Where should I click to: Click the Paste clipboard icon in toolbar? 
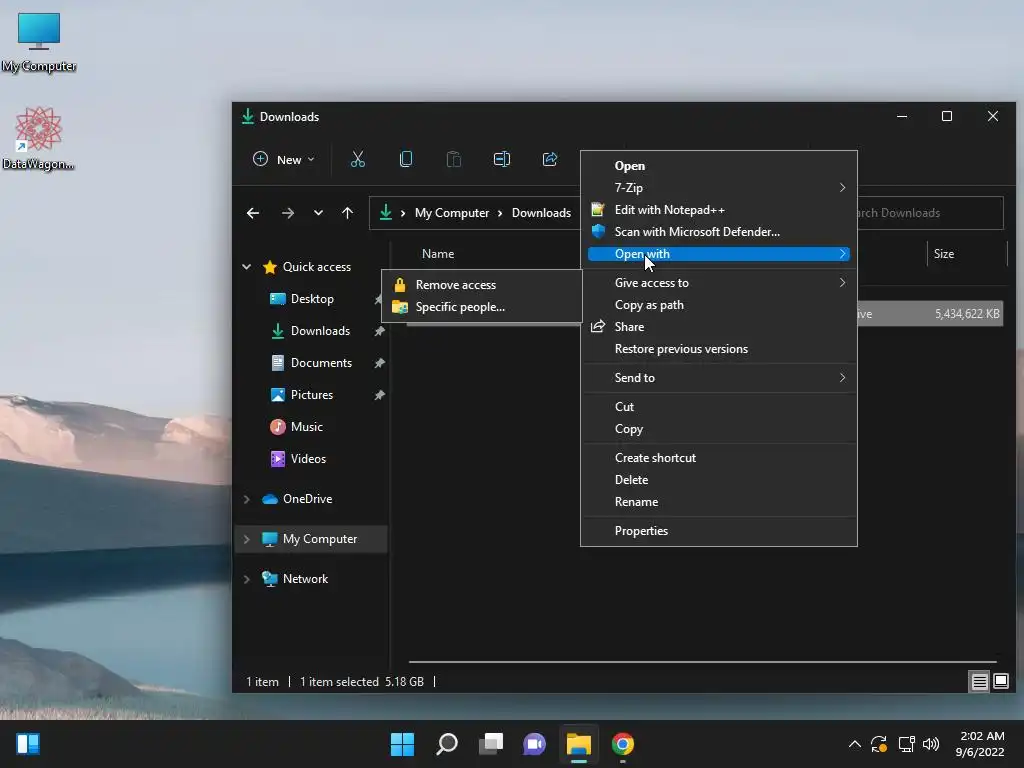[454, 159]
